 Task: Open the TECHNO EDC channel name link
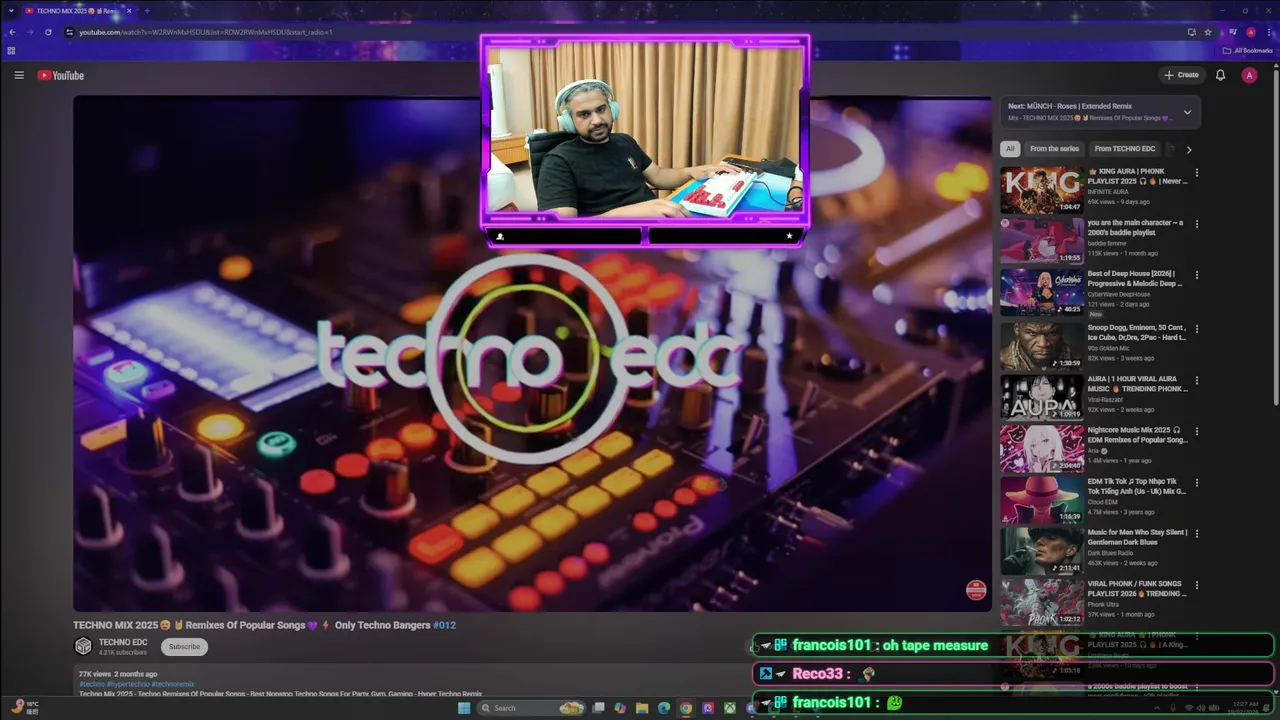(123, 642)
